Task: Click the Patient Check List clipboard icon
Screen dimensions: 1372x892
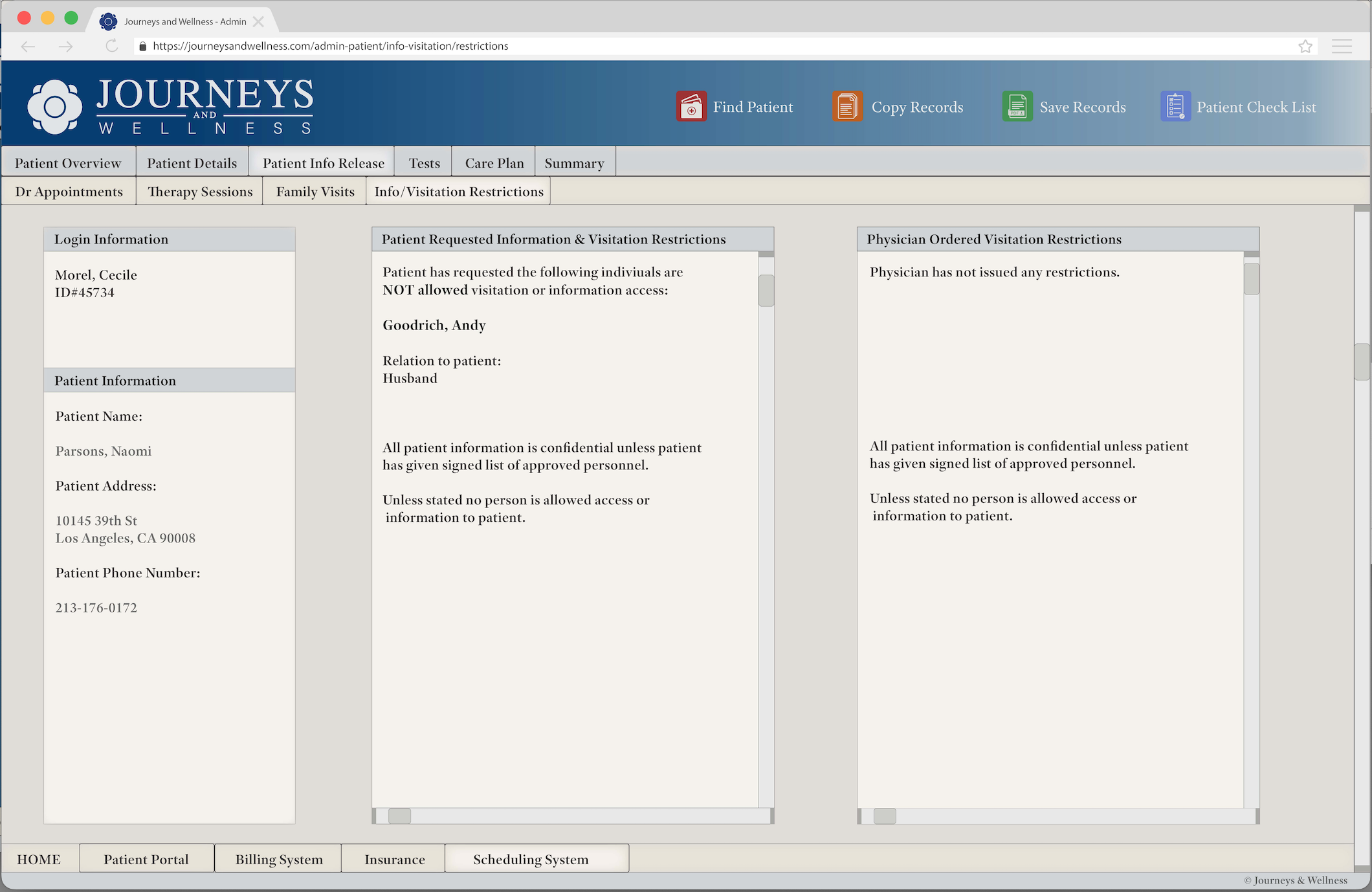Action: 1175,107
